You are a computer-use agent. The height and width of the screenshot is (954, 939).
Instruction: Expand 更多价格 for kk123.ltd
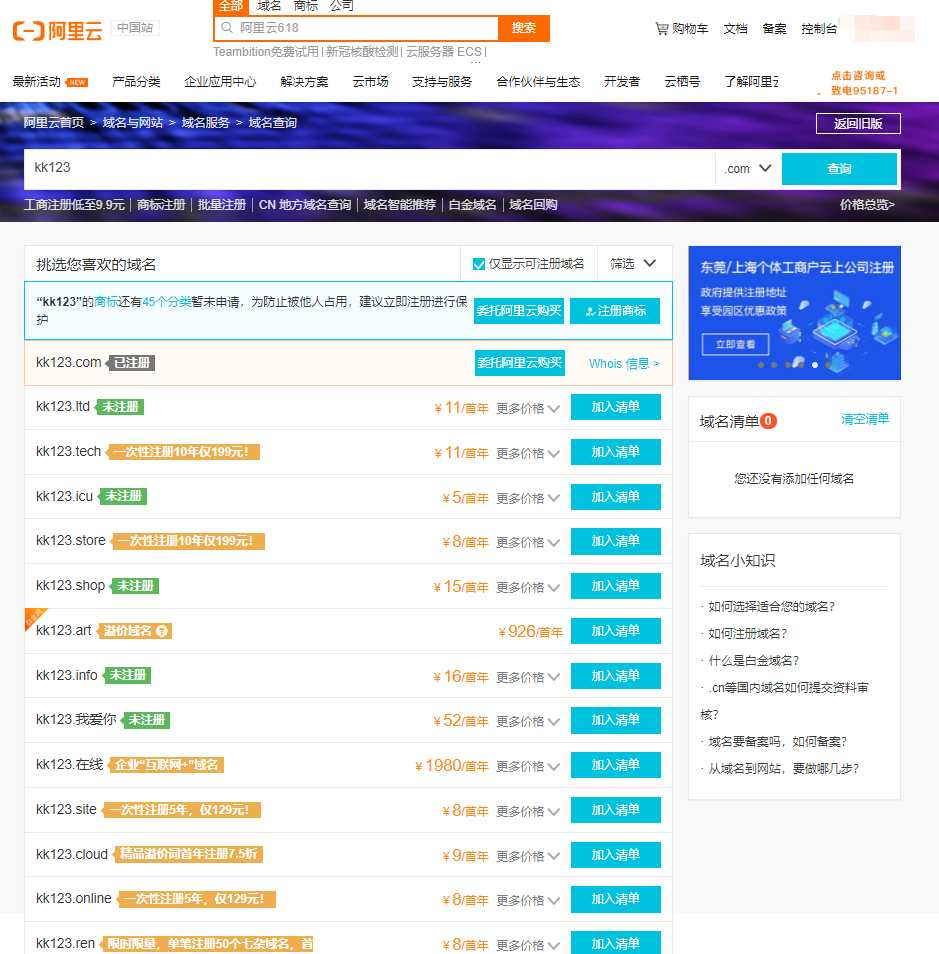(528, 408)
